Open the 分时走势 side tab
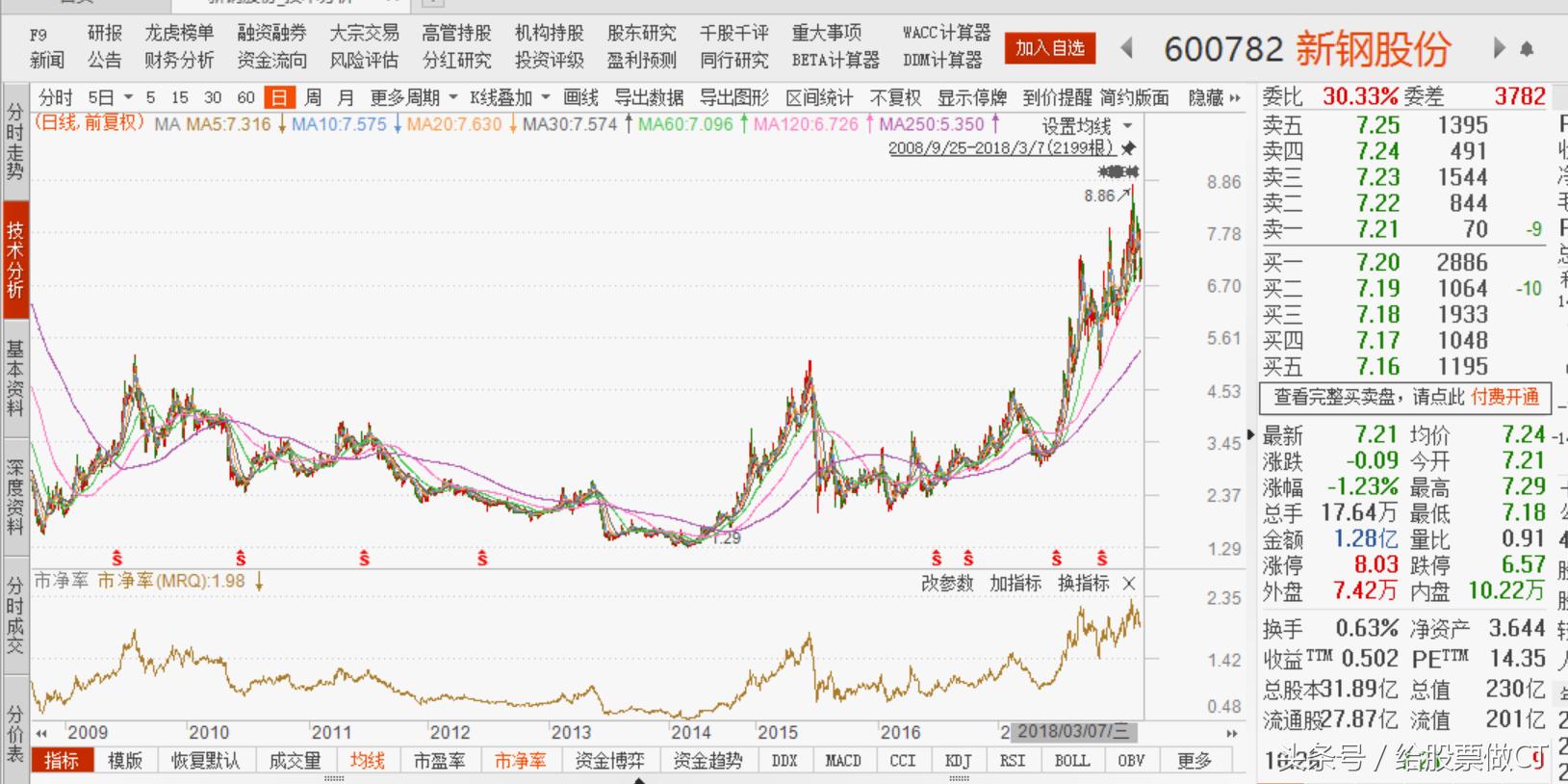1568x784 pixels. [x=14, y=143]
